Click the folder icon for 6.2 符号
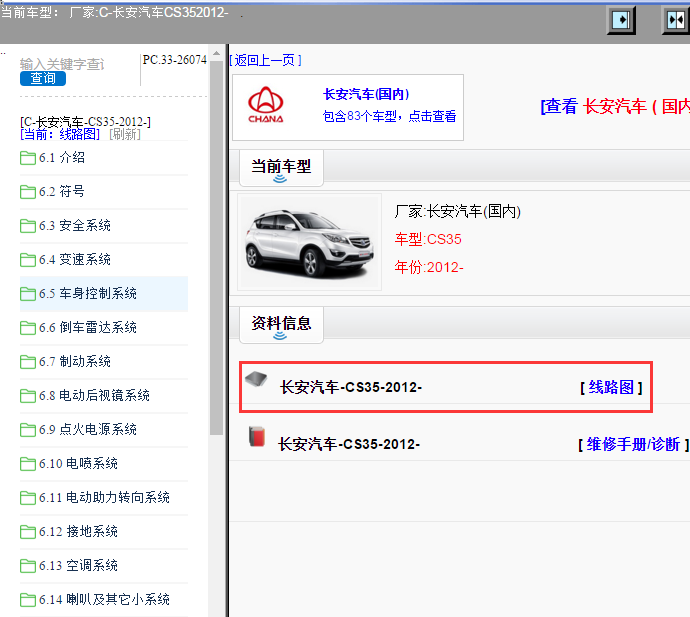The image size is (690, 617). [28, 191]
